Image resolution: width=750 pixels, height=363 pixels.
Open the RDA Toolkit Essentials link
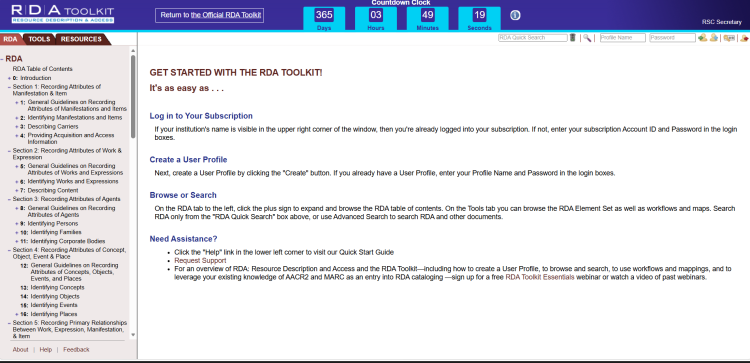pos(540,277)
